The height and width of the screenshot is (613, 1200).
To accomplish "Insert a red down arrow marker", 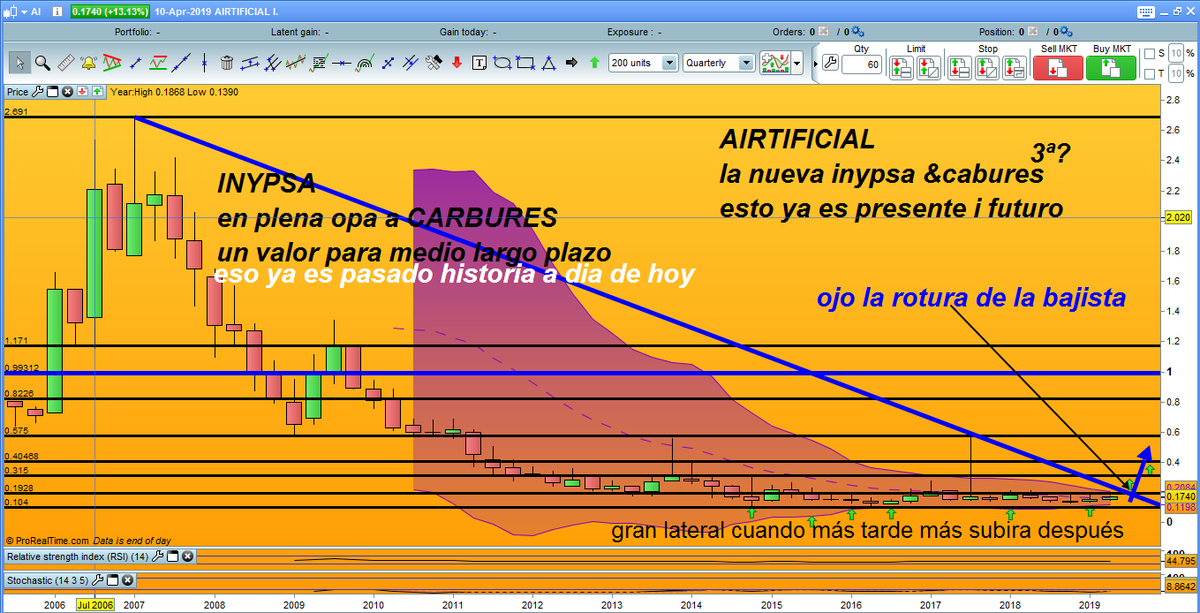I will [x=456, y=63].
